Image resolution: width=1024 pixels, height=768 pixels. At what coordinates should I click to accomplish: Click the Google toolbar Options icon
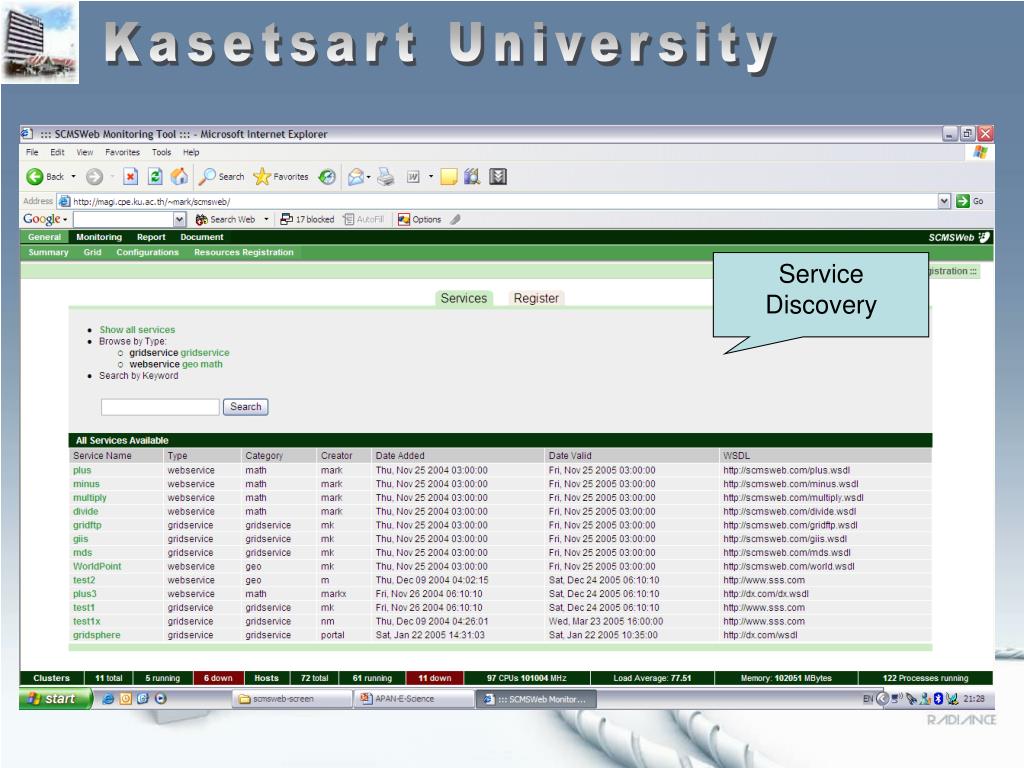tap(404, 219)
